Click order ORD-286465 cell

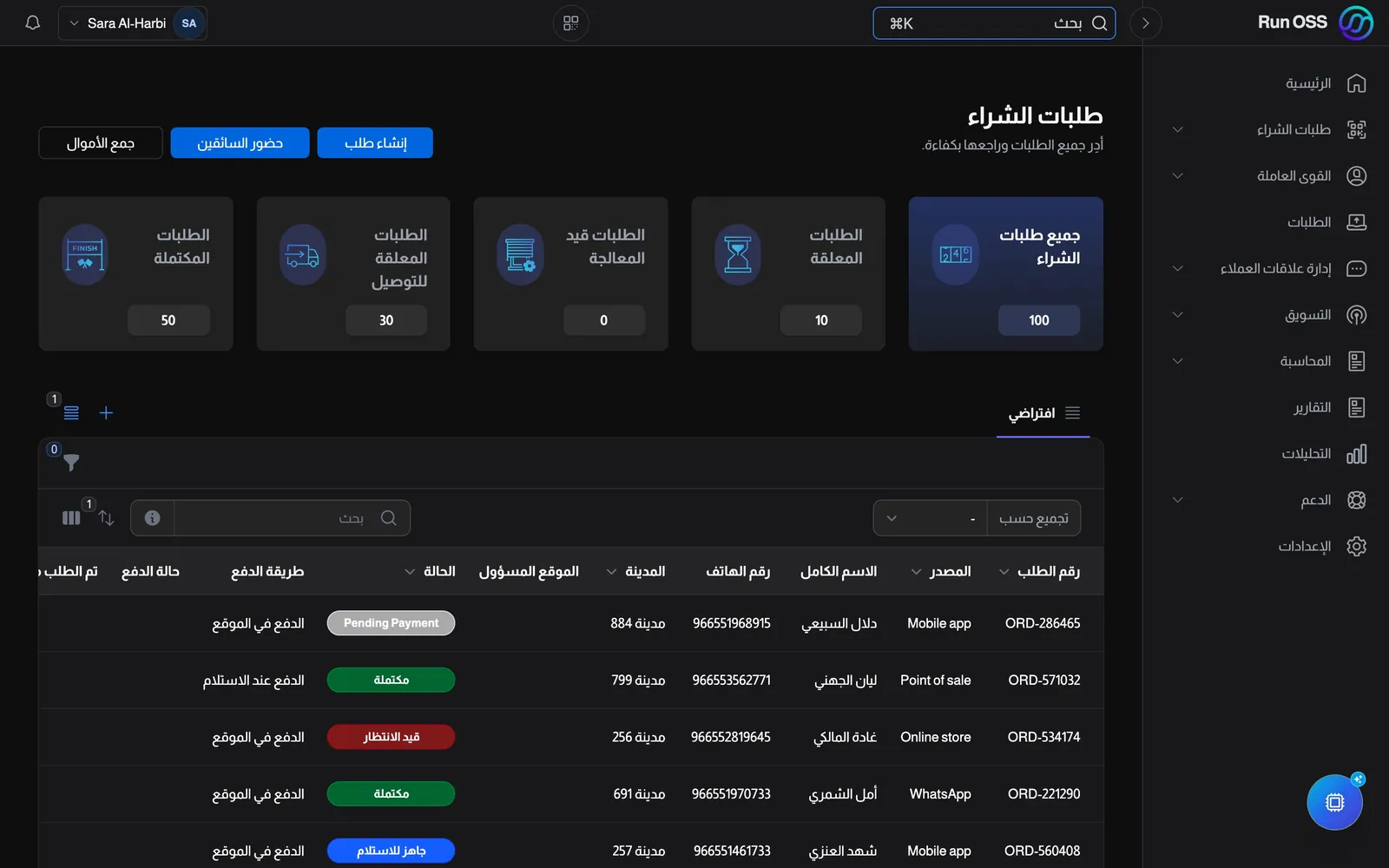click(x=1043, y=623)
